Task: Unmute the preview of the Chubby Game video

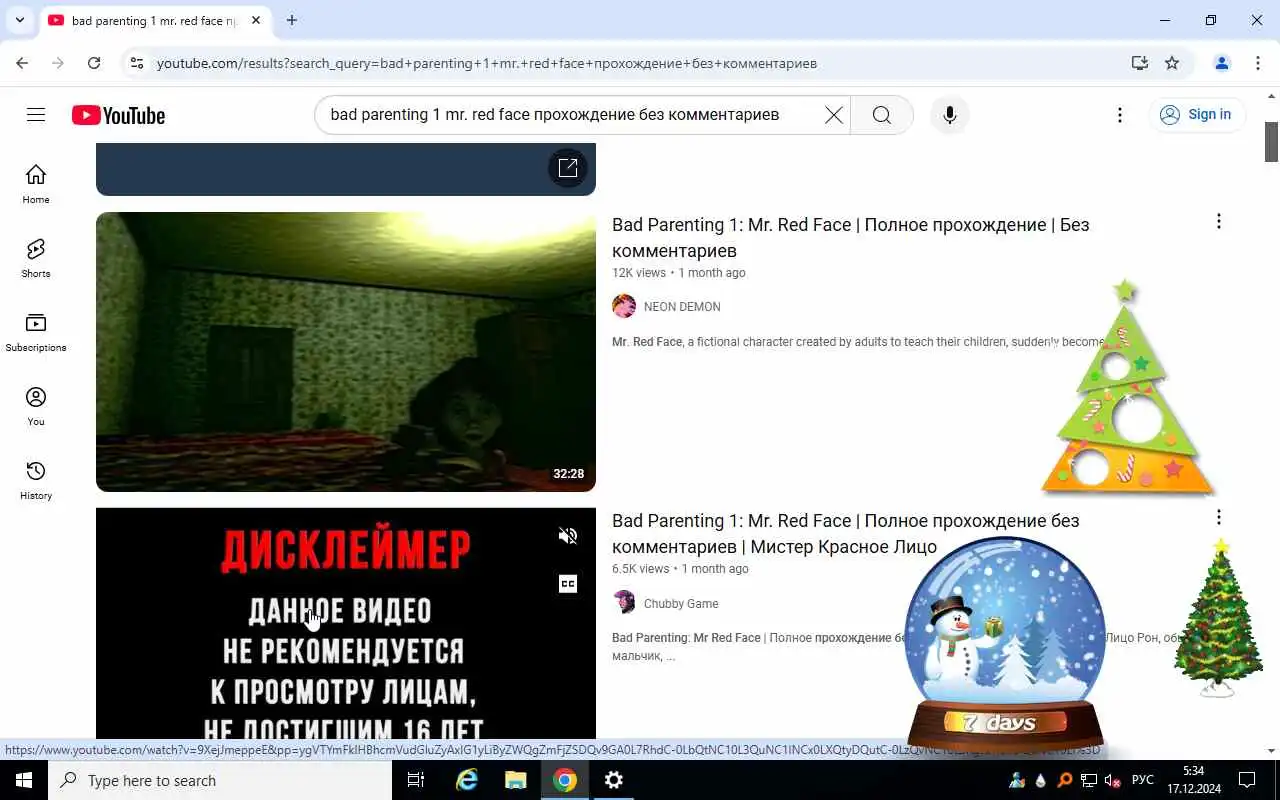Action: (568, 536)
